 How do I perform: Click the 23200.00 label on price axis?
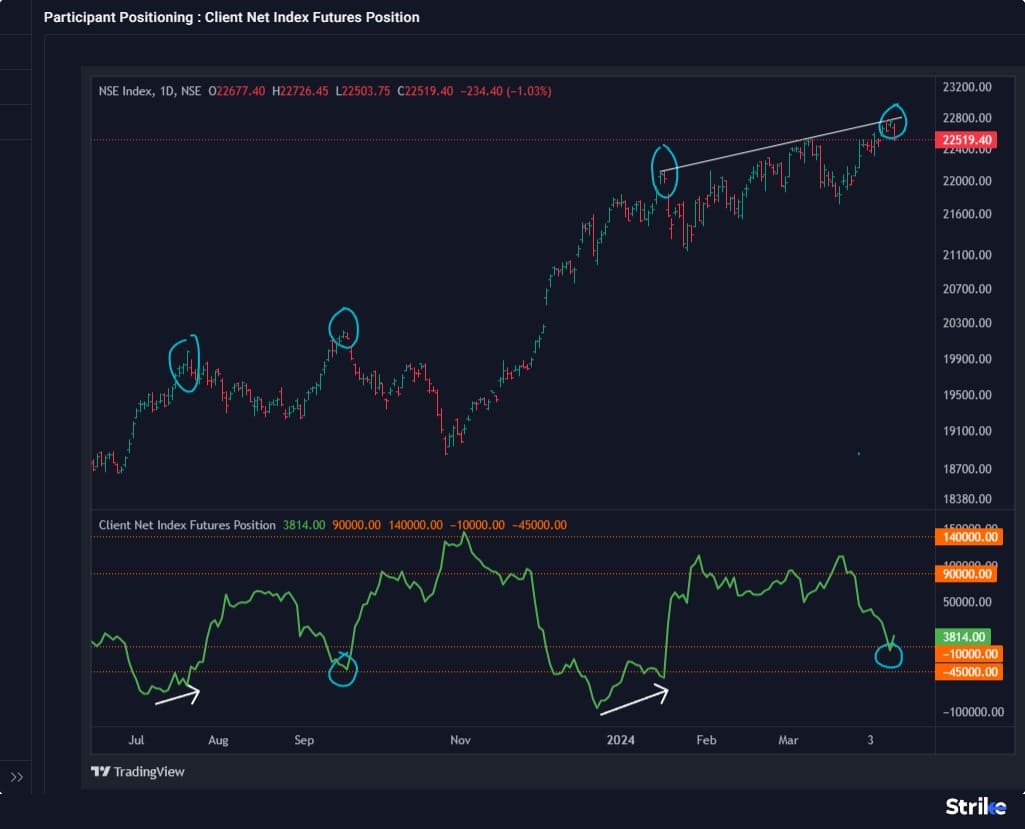tap(965, 86)
